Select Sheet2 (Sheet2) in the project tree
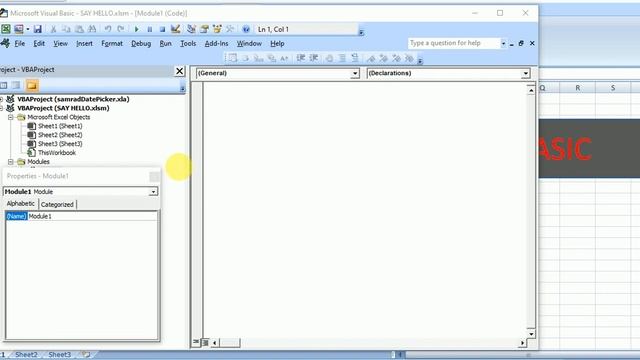Image resolution: width=640 pixels, height=360 pixels. 60,135
